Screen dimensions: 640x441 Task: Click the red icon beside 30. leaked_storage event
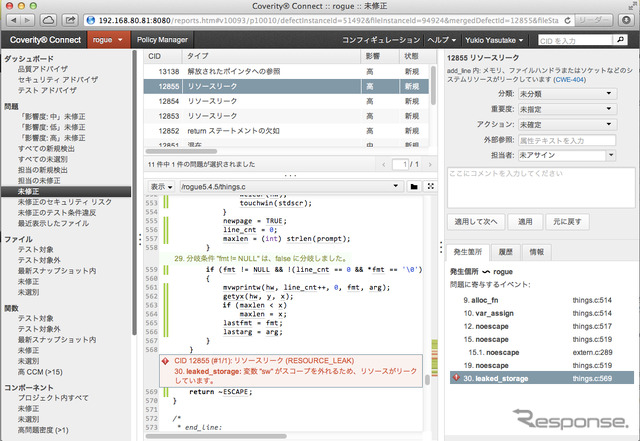[457, 378]
